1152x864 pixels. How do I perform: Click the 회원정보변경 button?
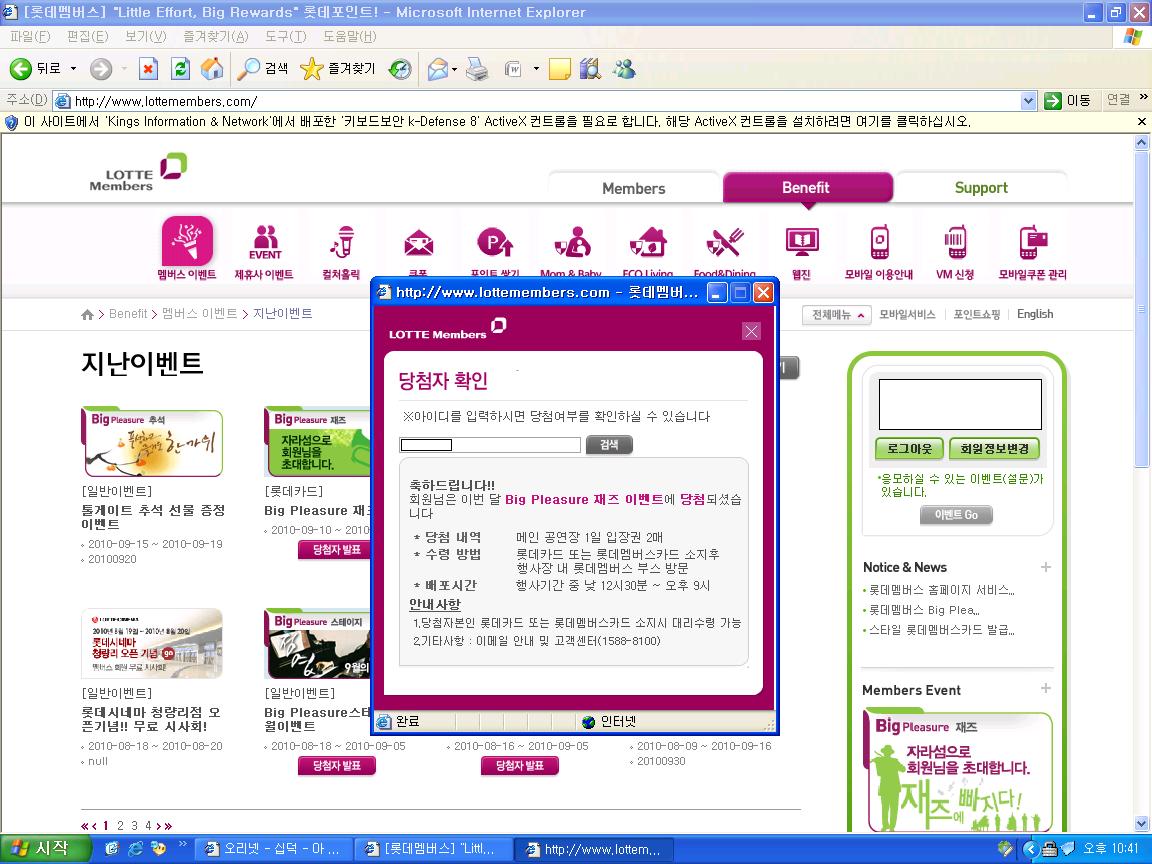(995, 449)
